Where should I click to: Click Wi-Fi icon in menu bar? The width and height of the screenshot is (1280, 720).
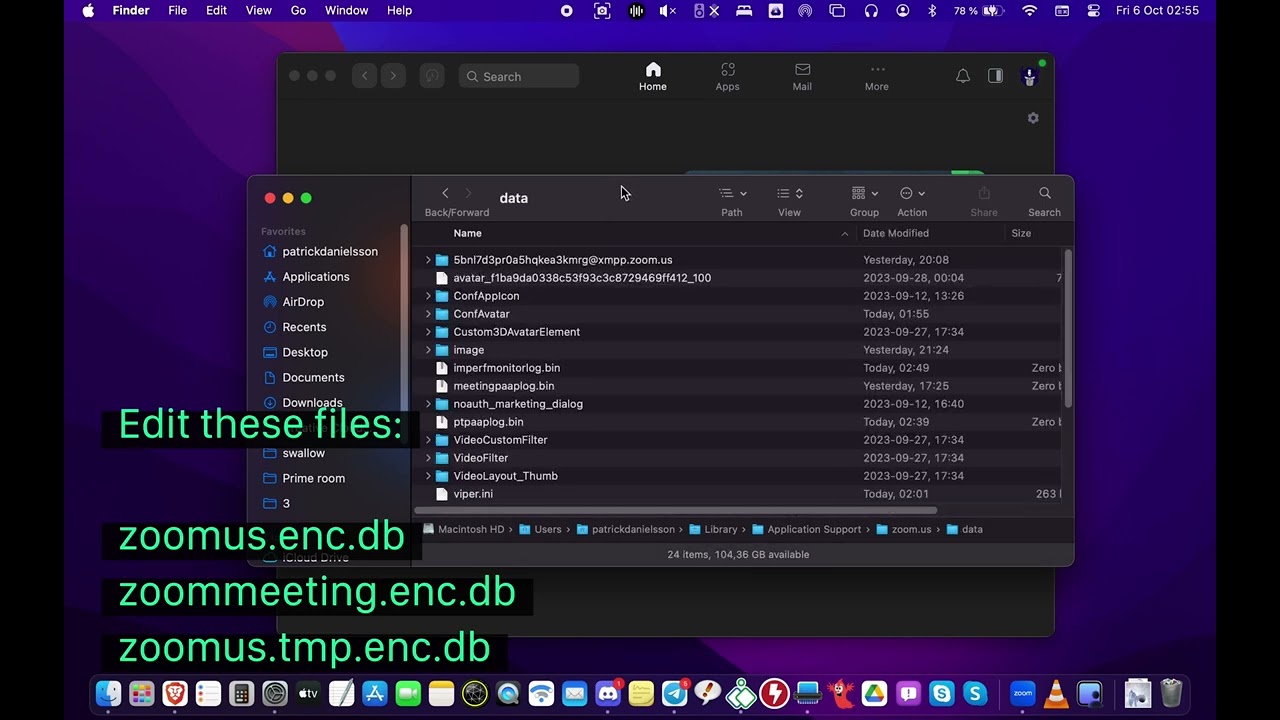(x=1030, y=10)
